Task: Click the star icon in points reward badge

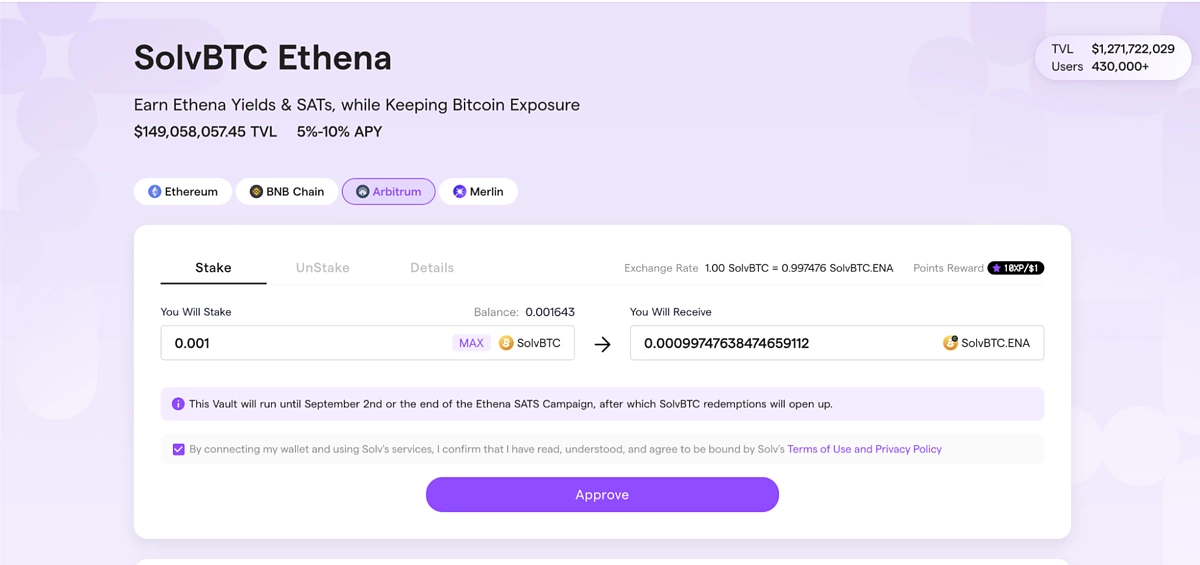Action: click(x=996, y=268)
